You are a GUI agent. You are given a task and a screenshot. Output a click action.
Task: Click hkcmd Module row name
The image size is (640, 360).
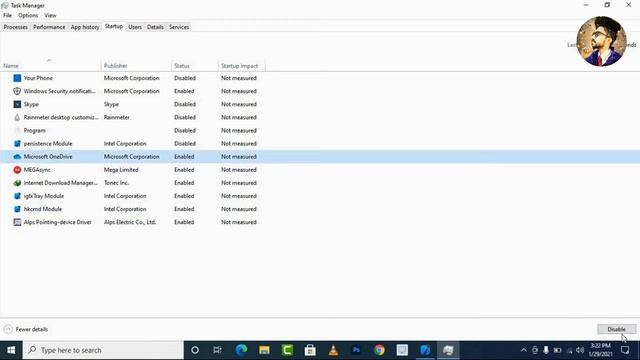click(x=43, y=209)
